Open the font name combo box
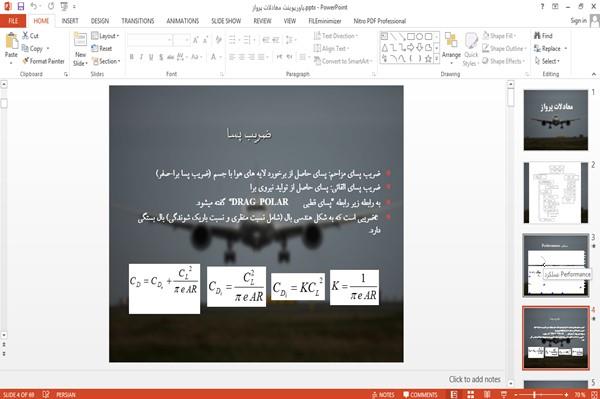The image size is (600, 399). tap(149, 40)
